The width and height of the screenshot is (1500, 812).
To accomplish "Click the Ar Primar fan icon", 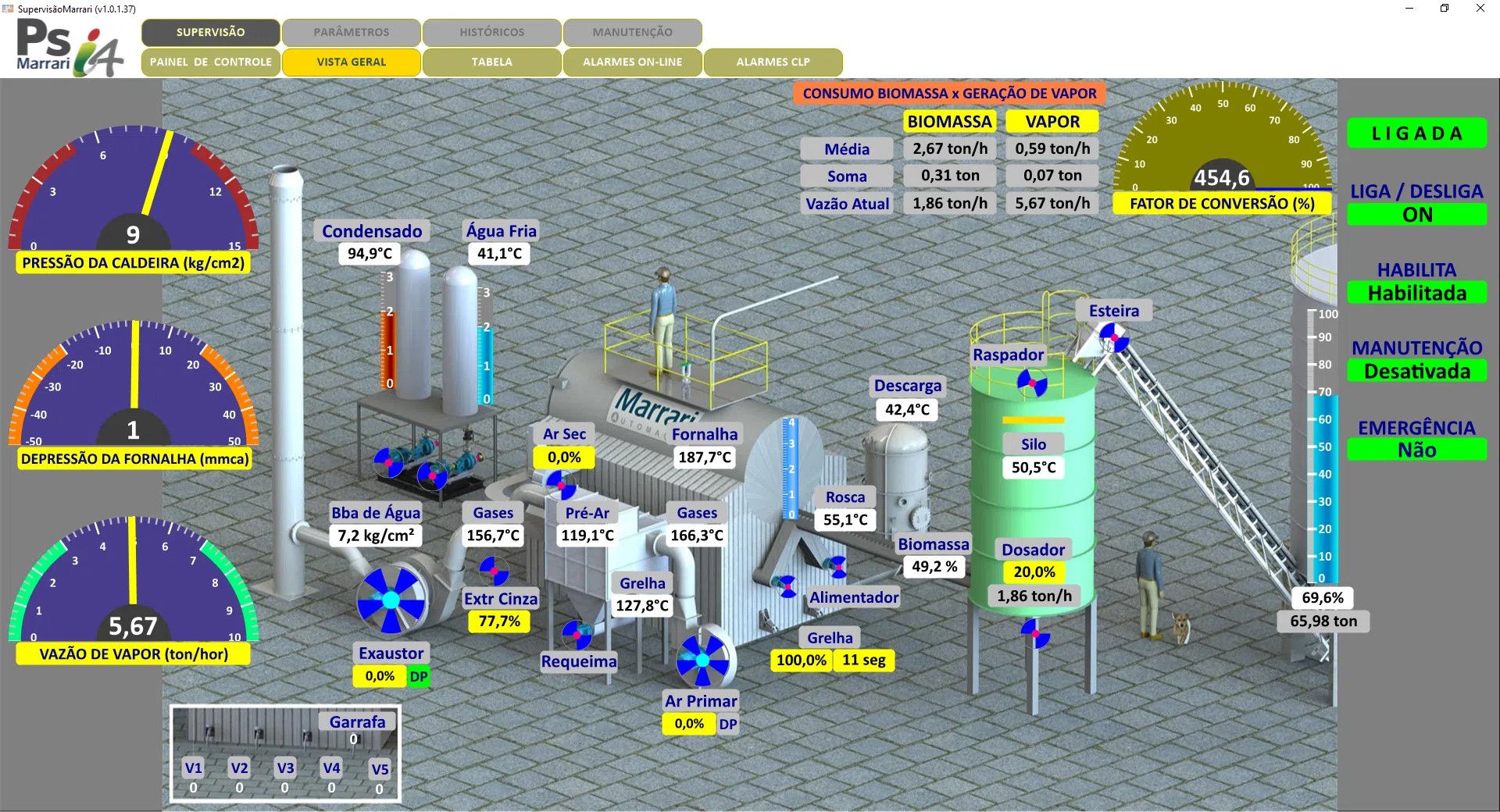I will point(703,660).
